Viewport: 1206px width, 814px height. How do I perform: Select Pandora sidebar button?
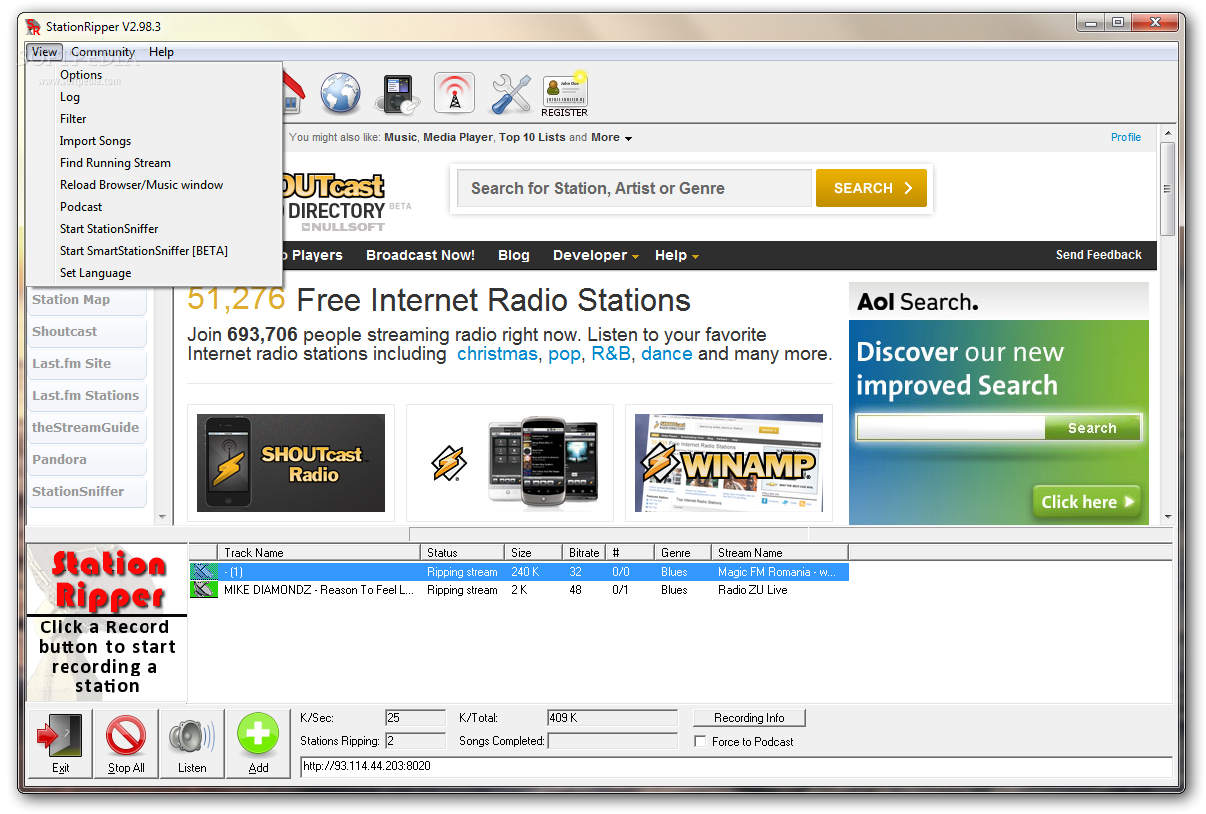coord(87,459)
